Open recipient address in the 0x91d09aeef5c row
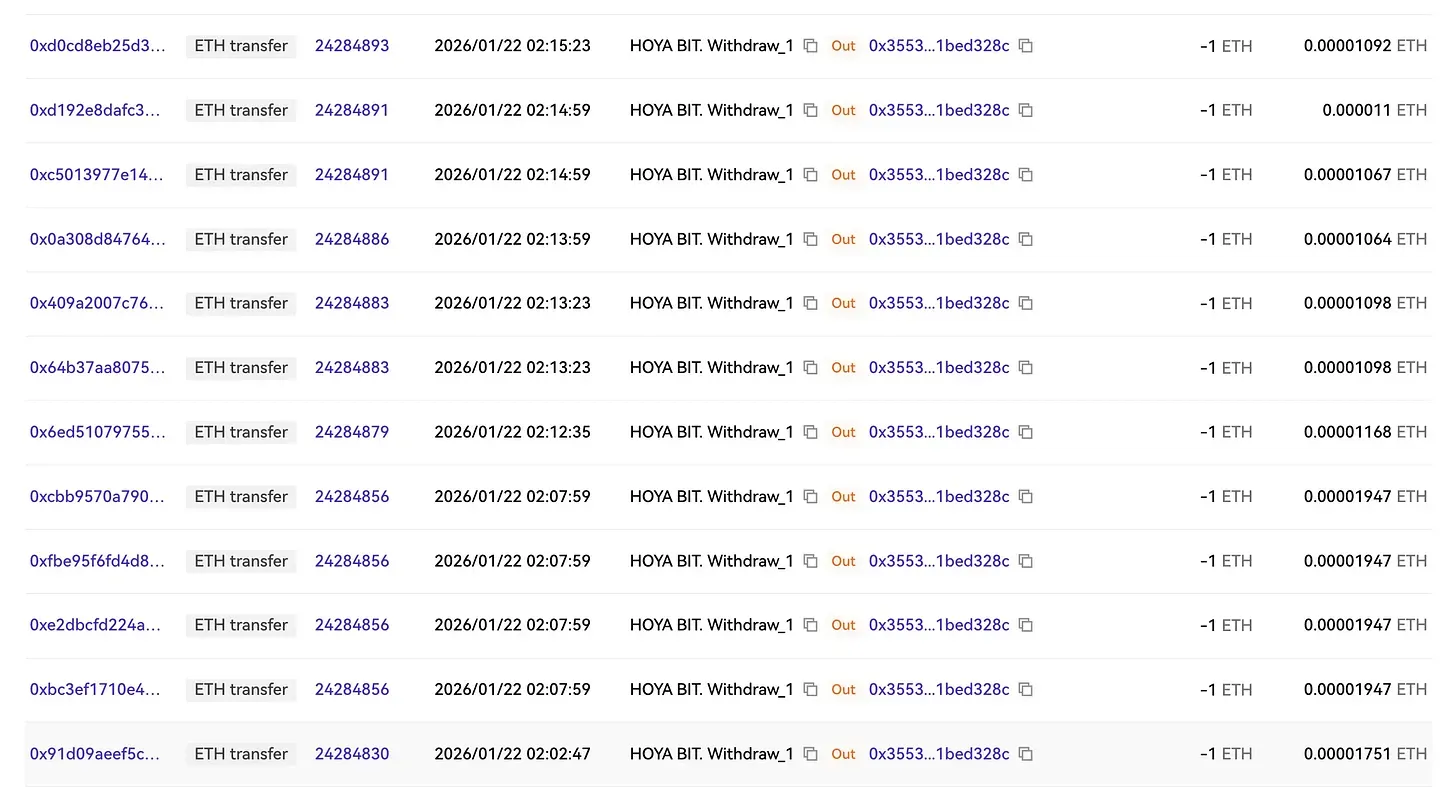This screenshot has height=787, width=1456. (938, 754)
